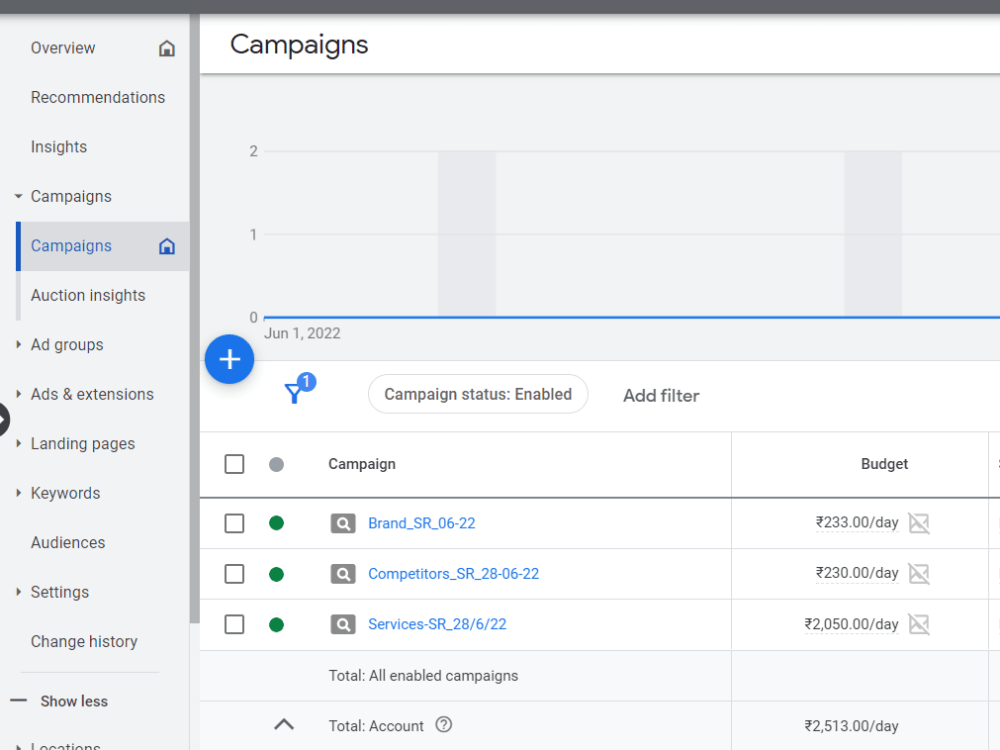Click the home icon beside Overview

pyautogui.click(x=166, y=48)
